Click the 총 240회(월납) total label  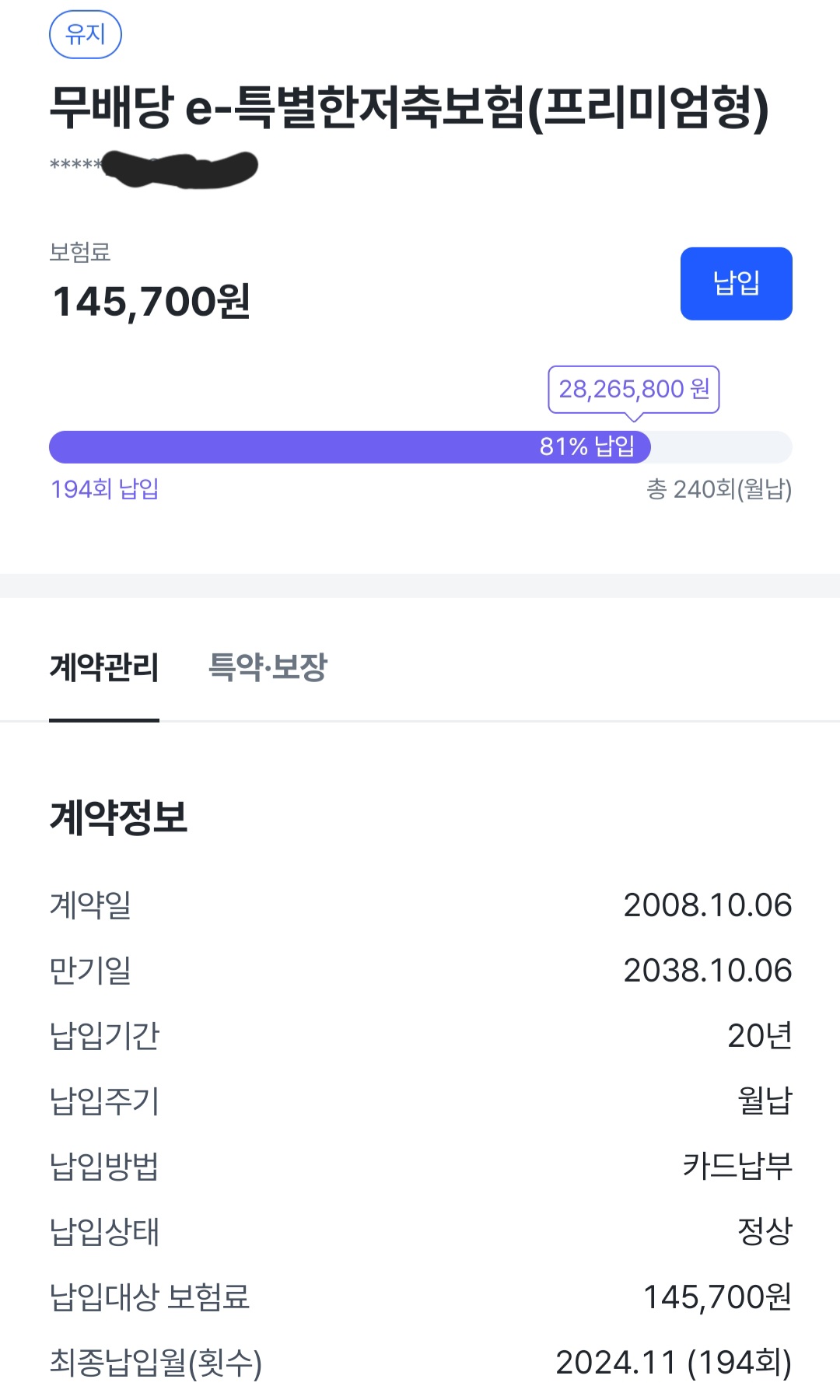click(x=719, y=489)
